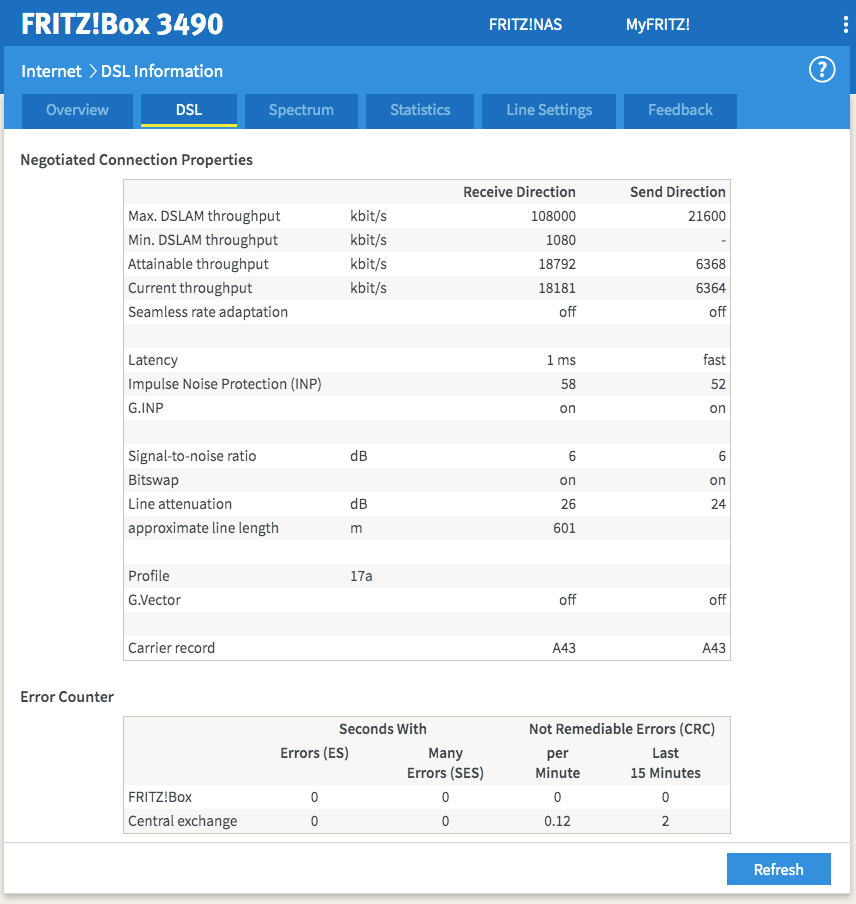This screenshot has height=904, width=856.
Task: Click the 1 ms latency value
Action: click(561, 360)
